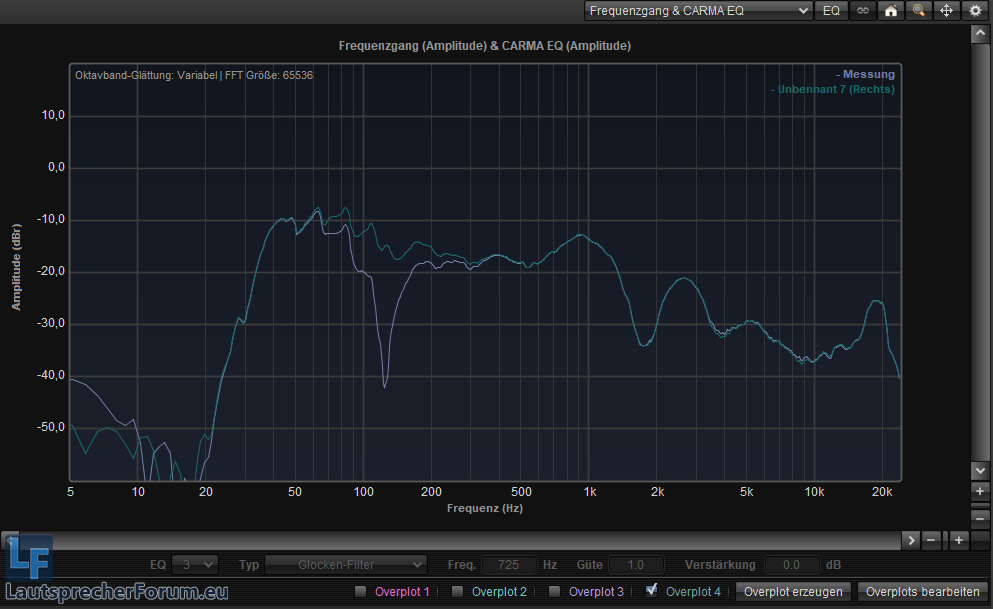Click horizontal zoom out minus button

(932, 540)
